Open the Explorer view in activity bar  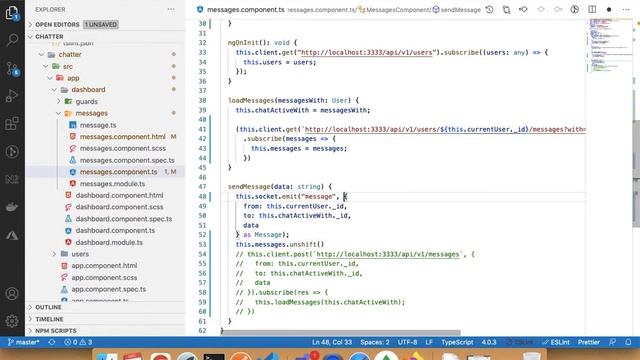click(12, 13)
